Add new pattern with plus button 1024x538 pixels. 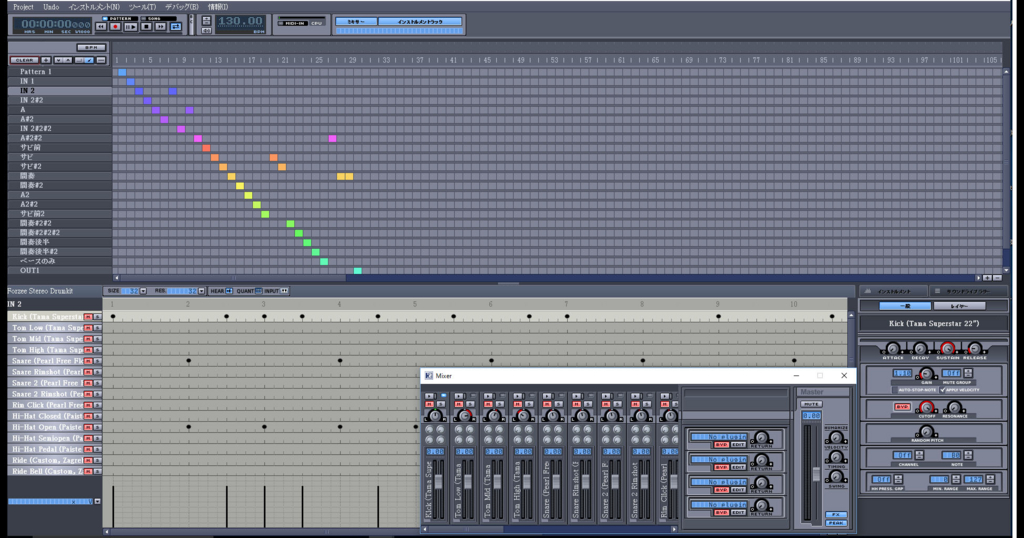(46, 60)
